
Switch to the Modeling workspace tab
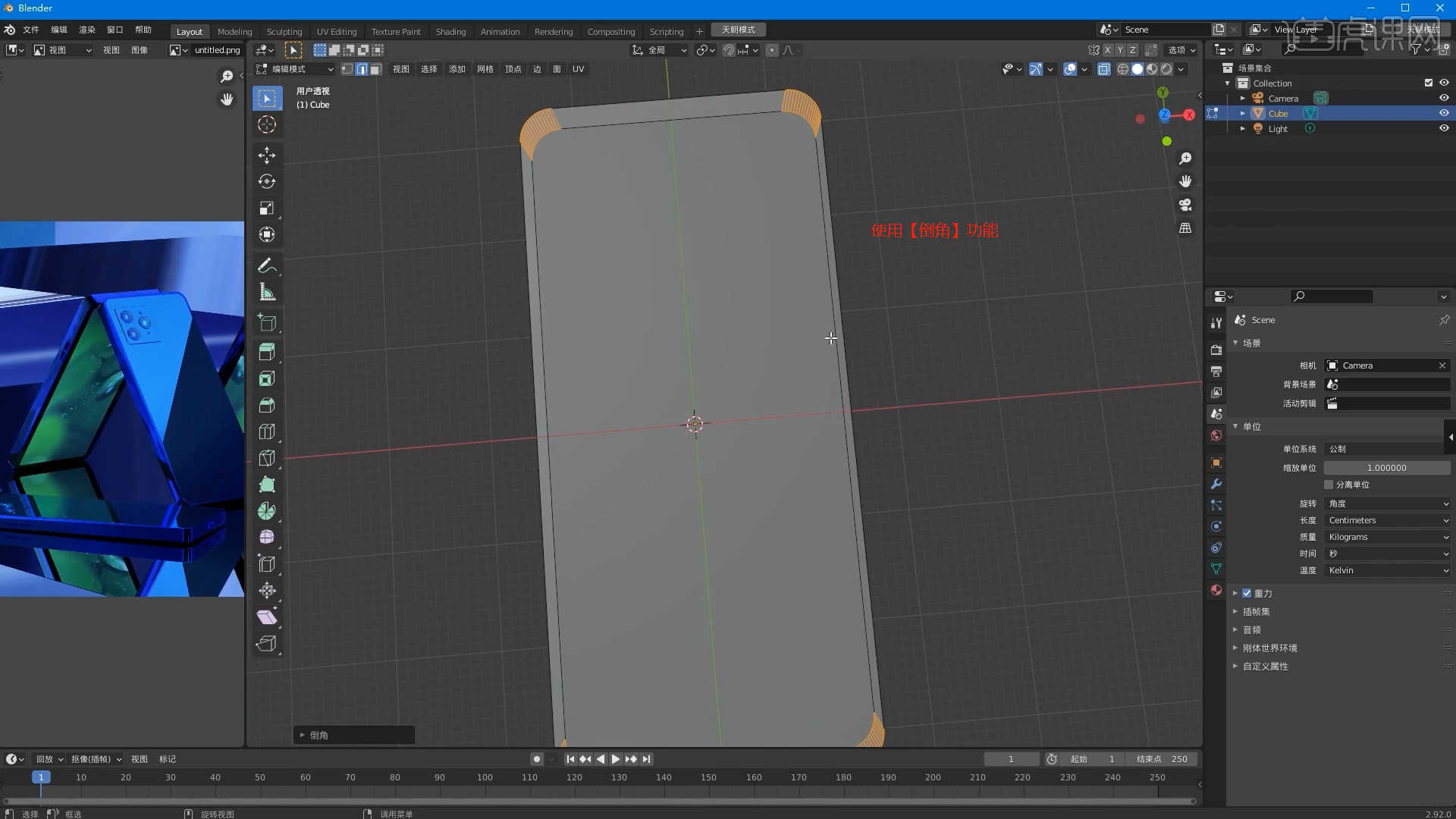coord(234,31)
